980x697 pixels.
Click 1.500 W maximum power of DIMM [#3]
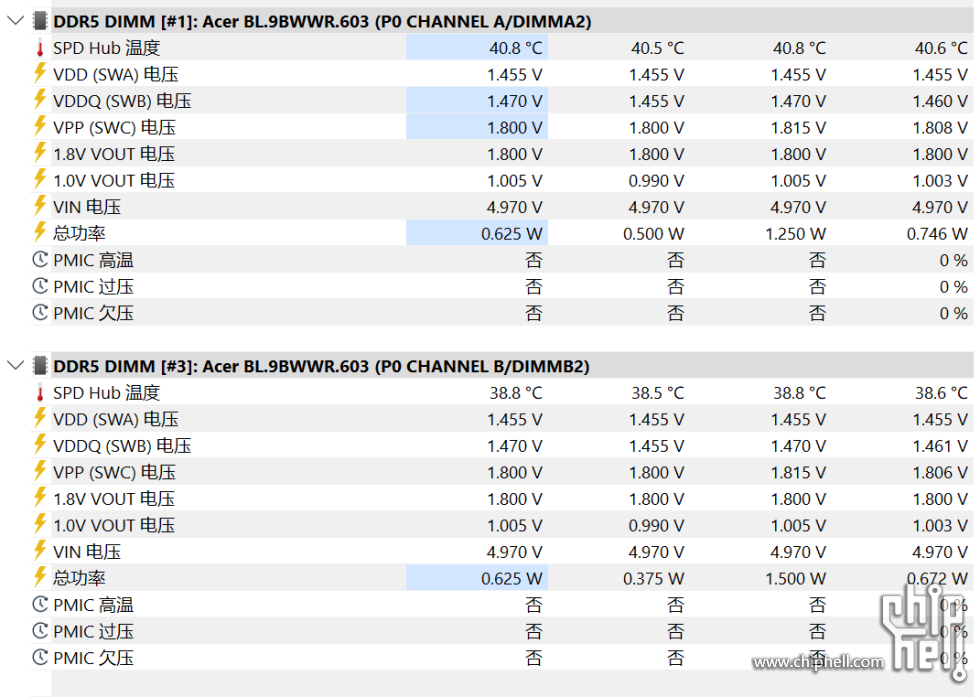(795, 579)
